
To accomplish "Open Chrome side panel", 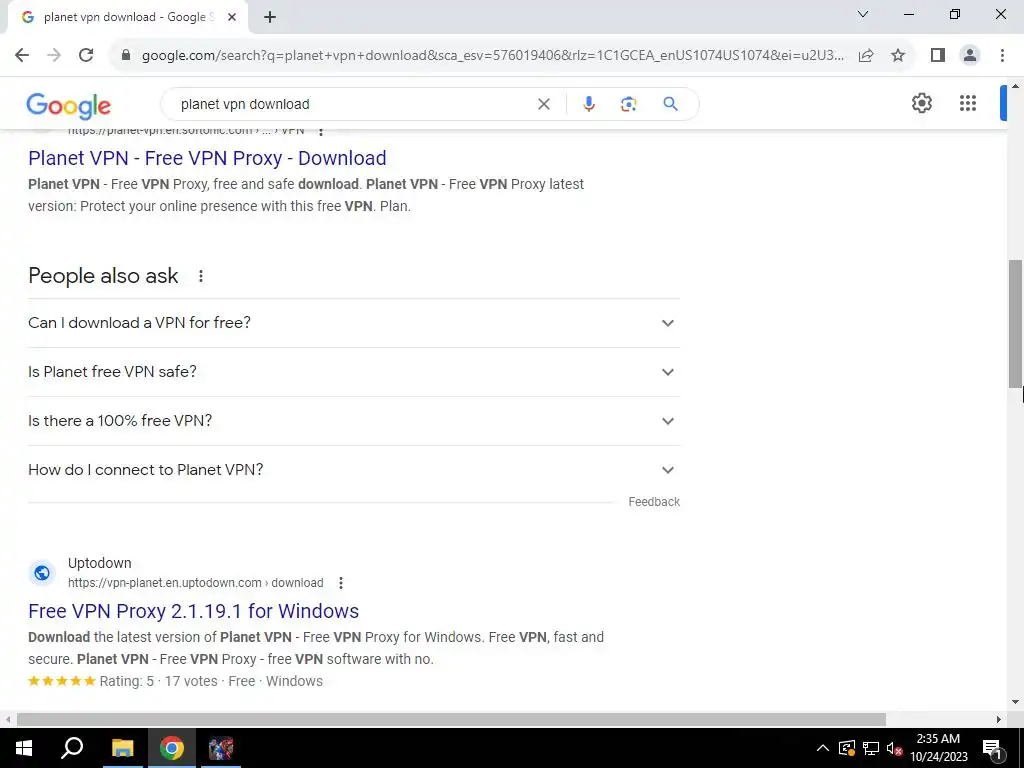I will point(938,56).
